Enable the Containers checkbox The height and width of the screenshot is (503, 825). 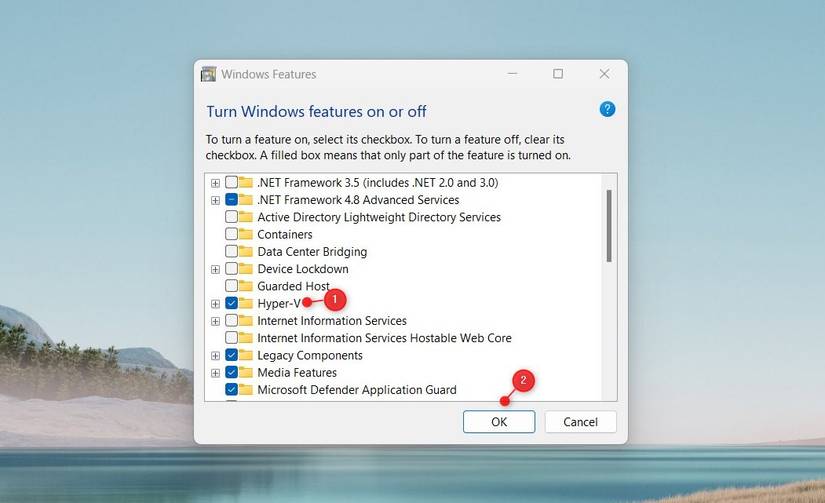(x=232, y=234)
